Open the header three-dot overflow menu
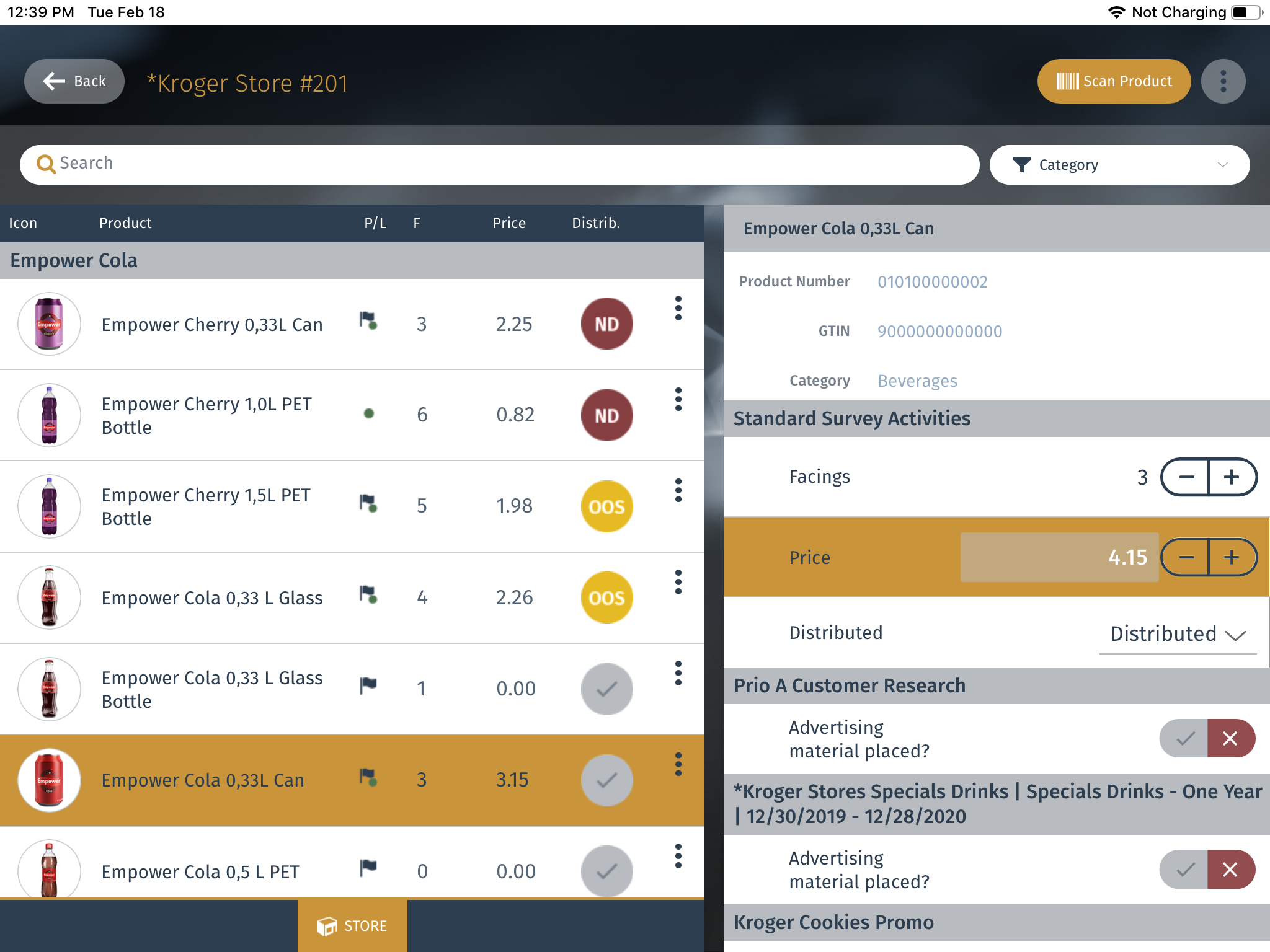The width and height of the screenshot is (1270, 952). [1223, 81]
